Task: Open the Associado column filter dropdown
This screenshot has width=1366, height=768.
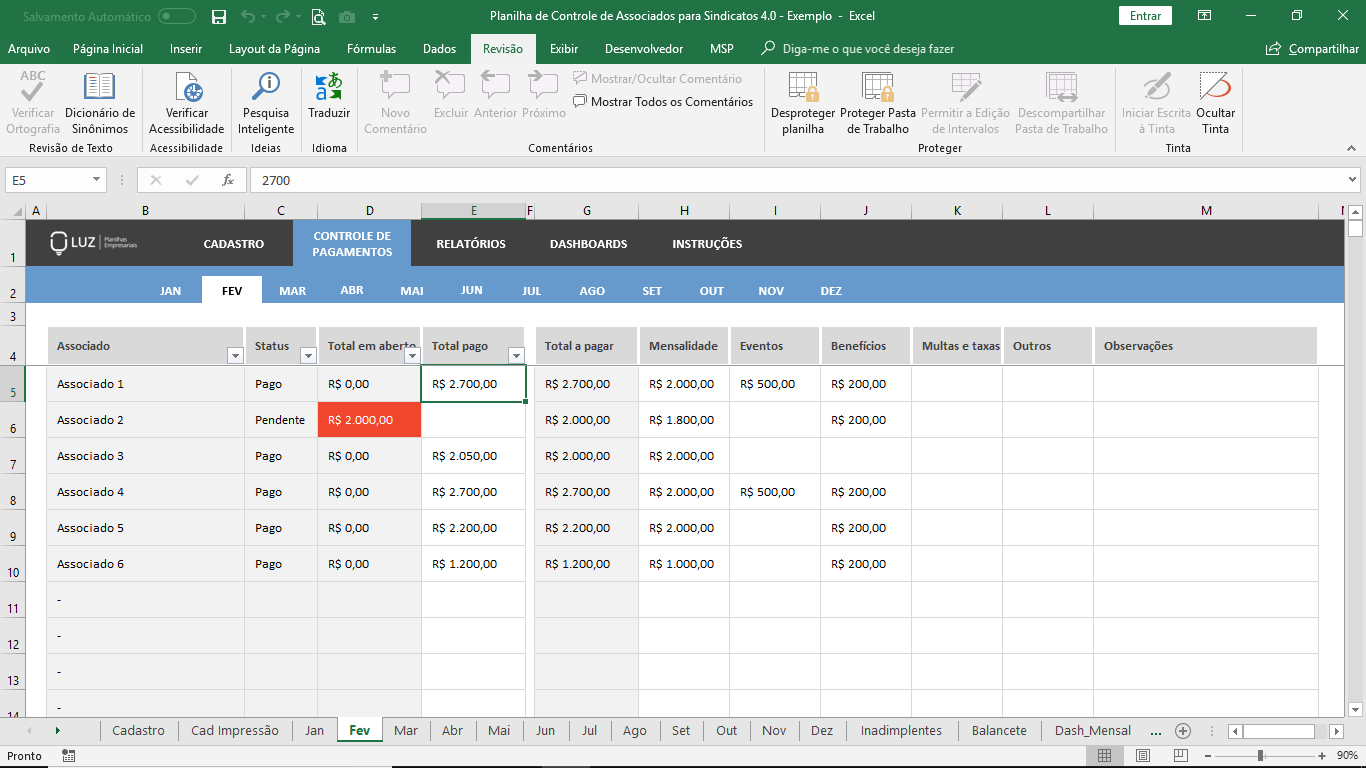Action: (x=235, y=355)
